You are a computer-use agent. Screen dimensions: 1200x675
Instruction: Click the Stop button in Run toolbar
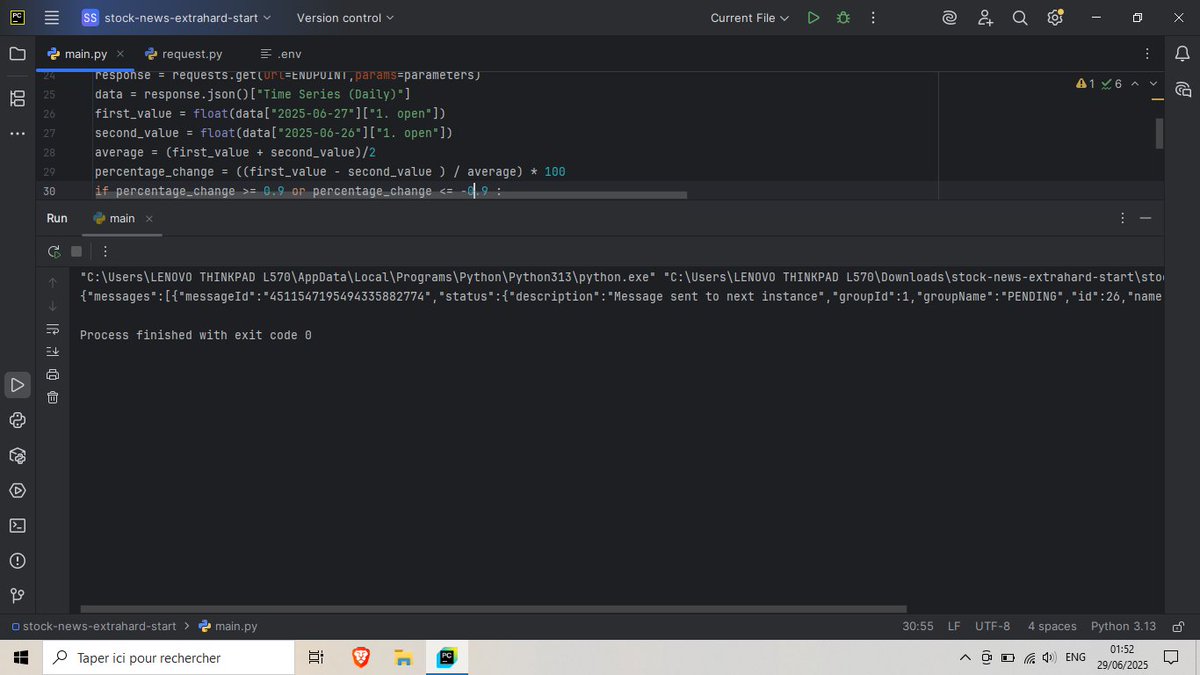point(77,251)
